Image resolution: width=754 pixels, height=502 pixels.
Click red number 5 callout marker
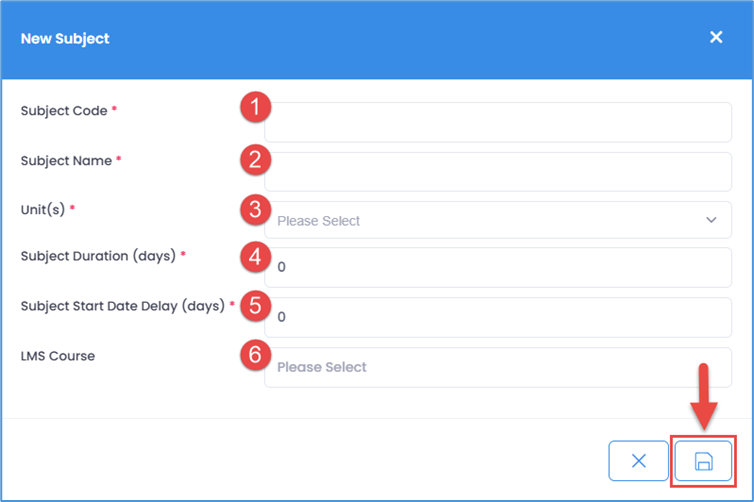coord(256,305)
